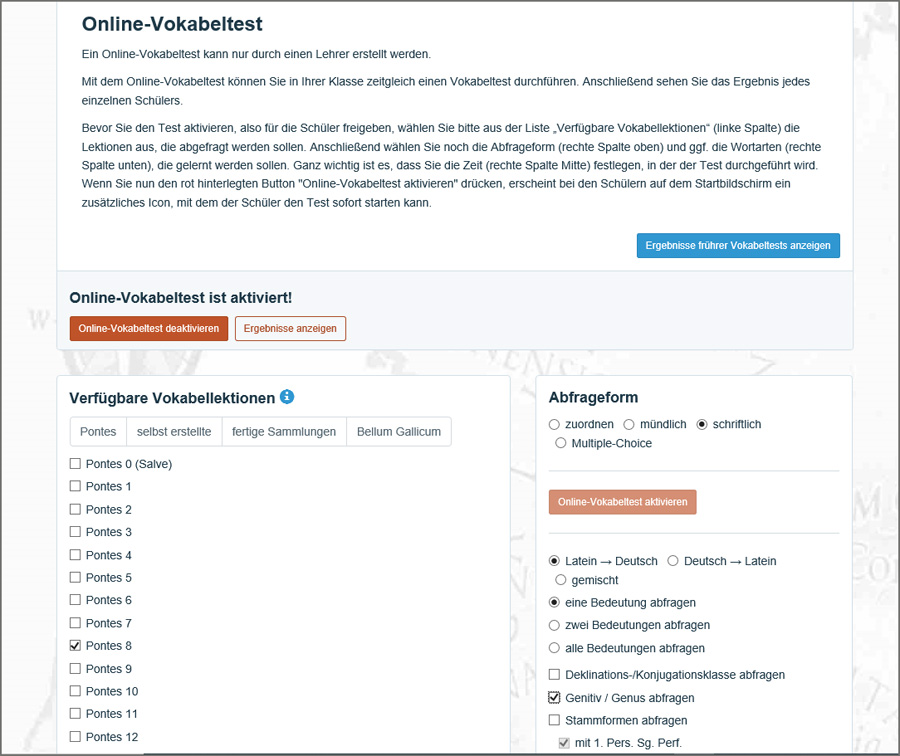The height and width of the screenshot is (756, 900).
Task: Check the Pontes 10 lesson
Action: pyautogui.click(x=75, y=691)
